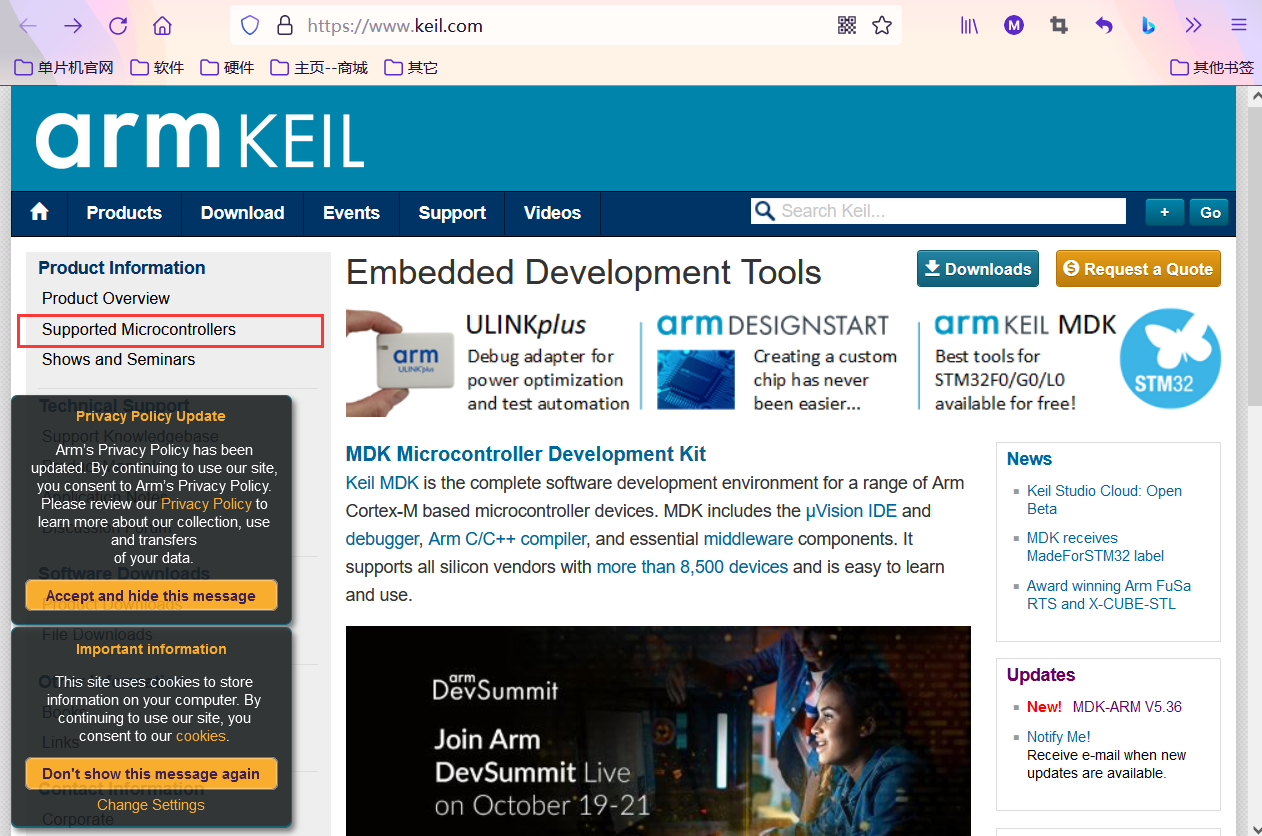1262x836 pixels.
Task: Open the File Downloads sidebar link
Action: coord(97,635)
